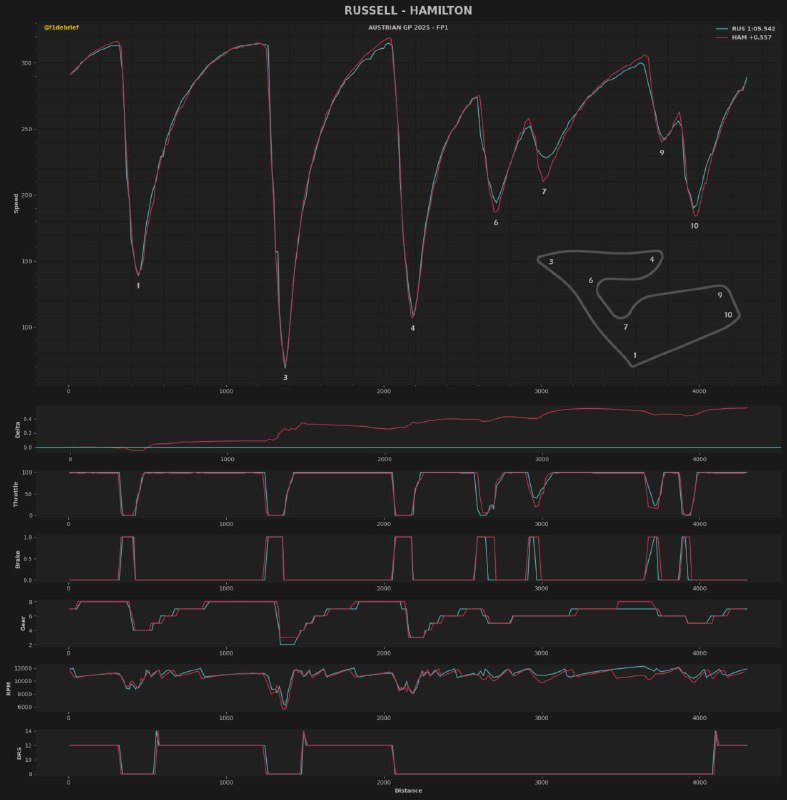Click the '0.2' tick on the Delta axis
Image resolution: width=787 pixels, height=800 pixels.
coord(28,433)
